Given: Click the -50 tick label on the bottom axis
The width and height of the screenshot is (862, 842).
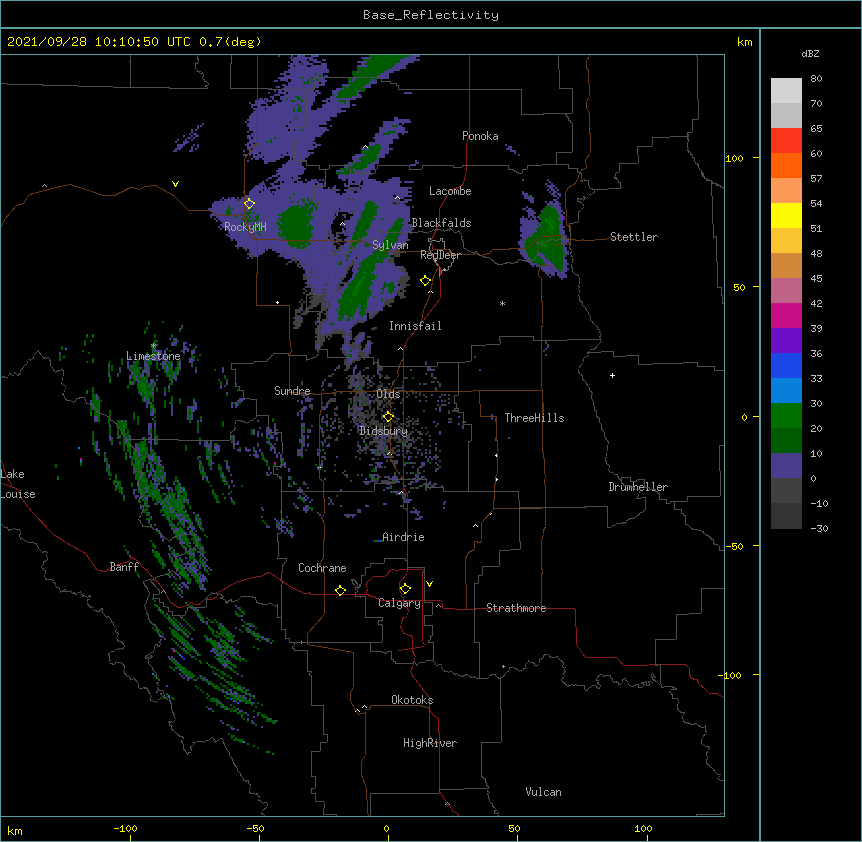Looking at the screenshot, I should 255,828.
